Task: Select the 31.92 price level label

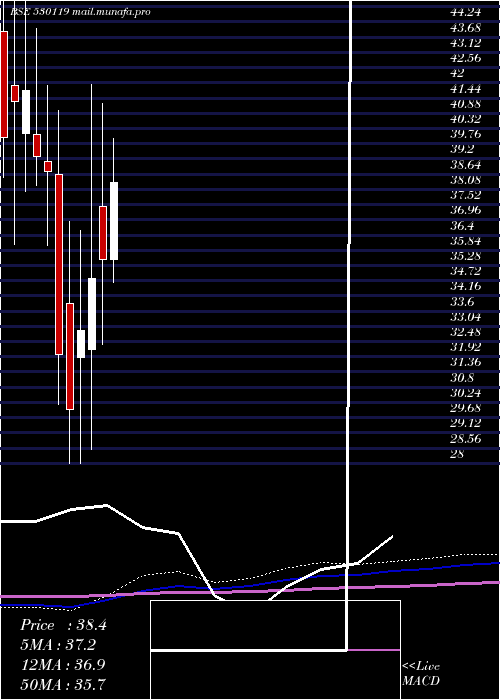Action: tap(466, 347)
